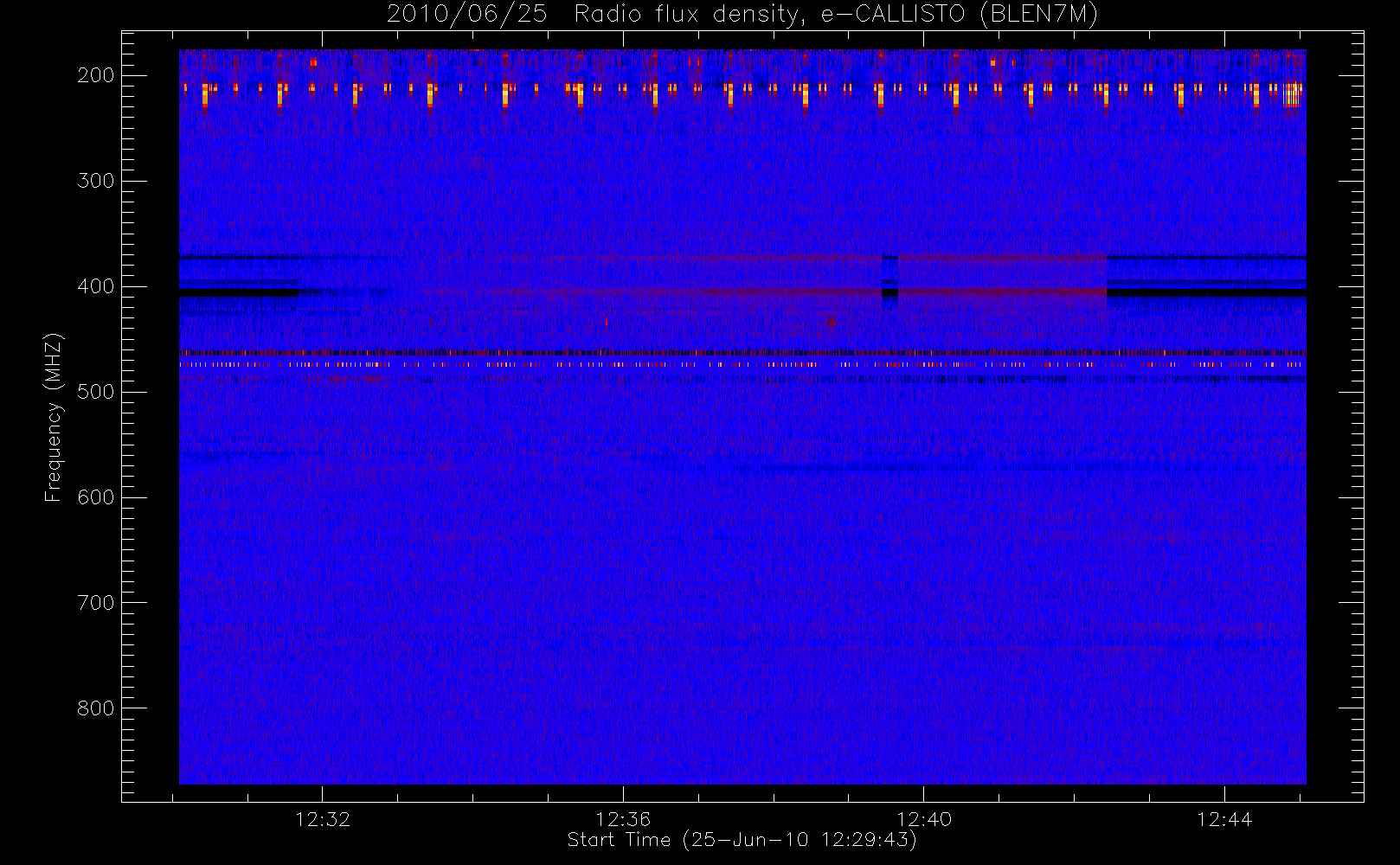1400x865 pixels.
Task: Click the 'Frequency (MHz)' axis label
Action: point(54,418)
